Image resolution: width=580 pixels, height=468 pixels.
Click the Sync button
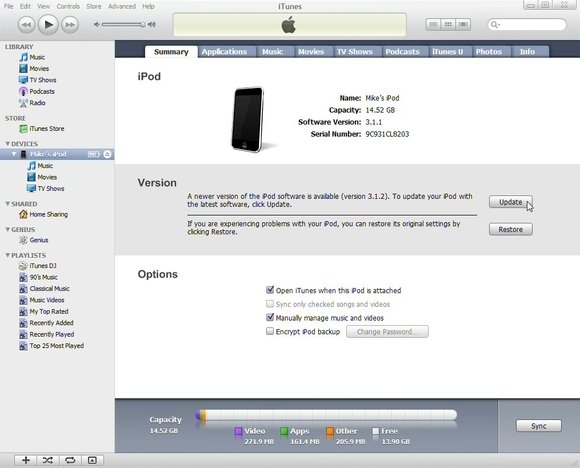pyautogui.click(x=539, y=426)
